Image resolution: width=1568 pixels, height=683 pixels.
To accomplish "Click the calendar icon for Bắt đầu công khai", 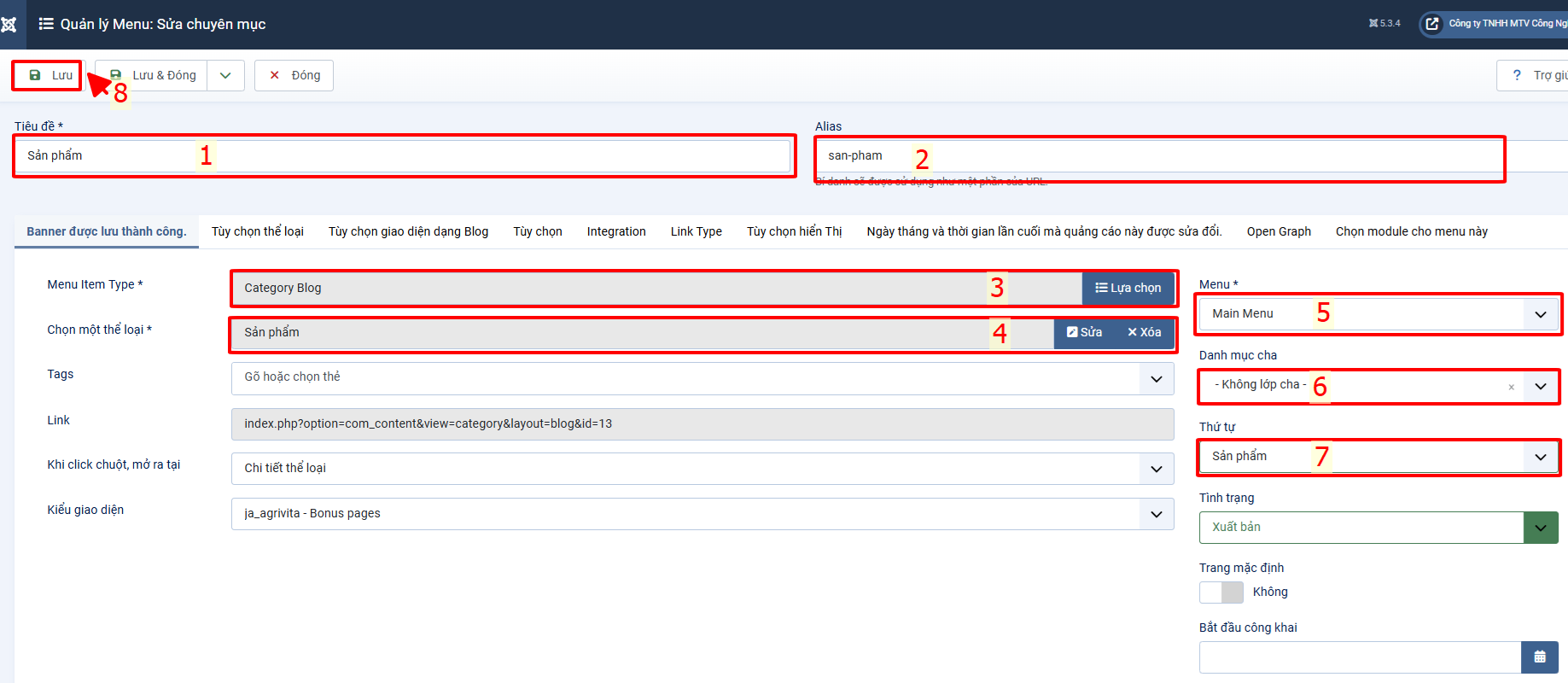I will 1539,657.
